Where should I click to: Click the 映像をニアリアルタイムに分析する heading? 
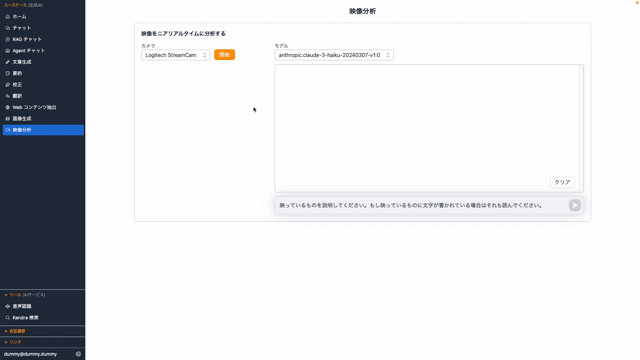click(183, 34)
